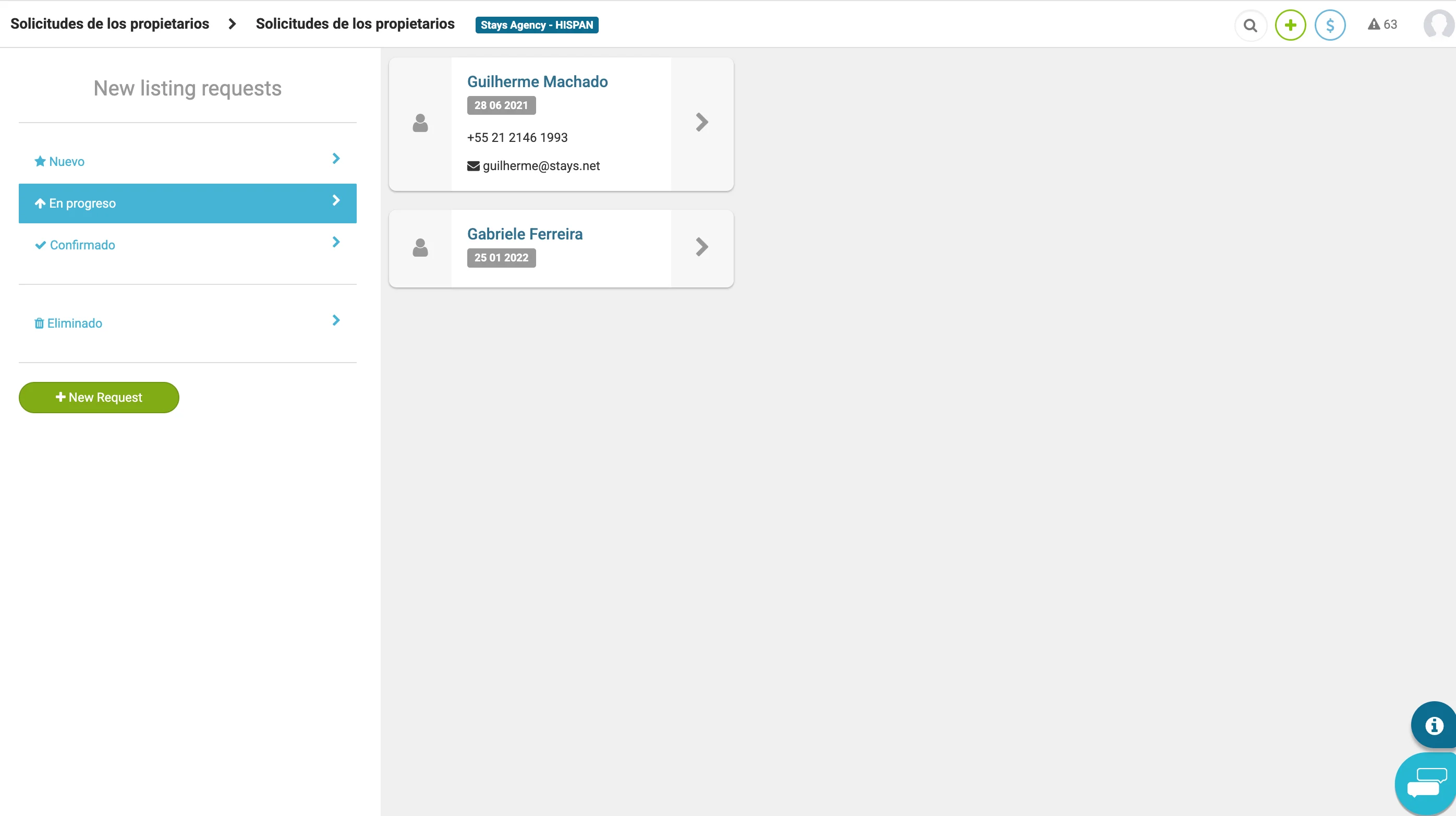Viewport: 1456px width, 816px height.
Task: Open the dollar sign finance icon
Action: click(1330, 26)
